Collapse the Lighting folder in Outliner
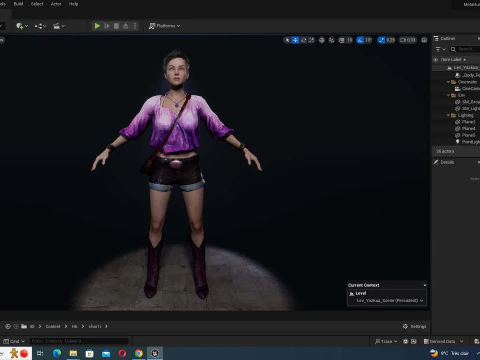This screenshot has height=360, width=480. point(448,115)
